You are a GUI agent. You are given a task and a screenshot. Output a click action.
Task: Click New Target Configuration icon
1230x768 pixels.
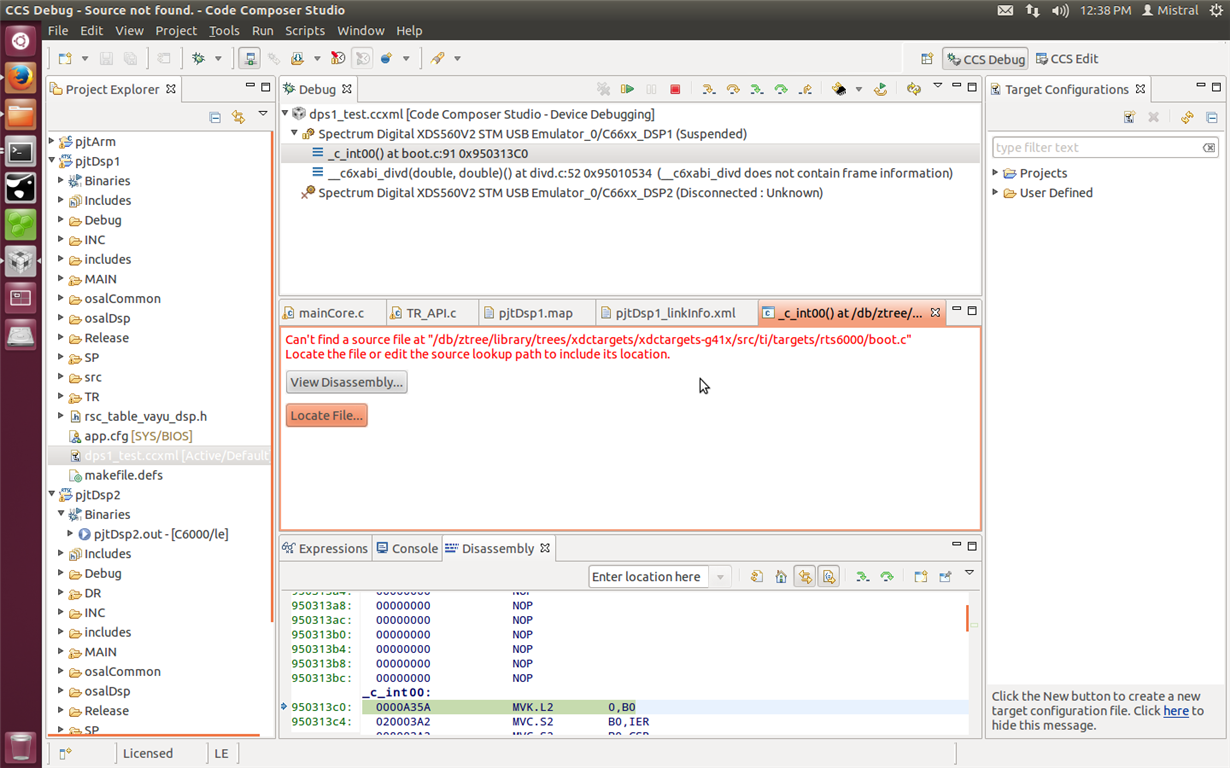tap(1129, 117)
